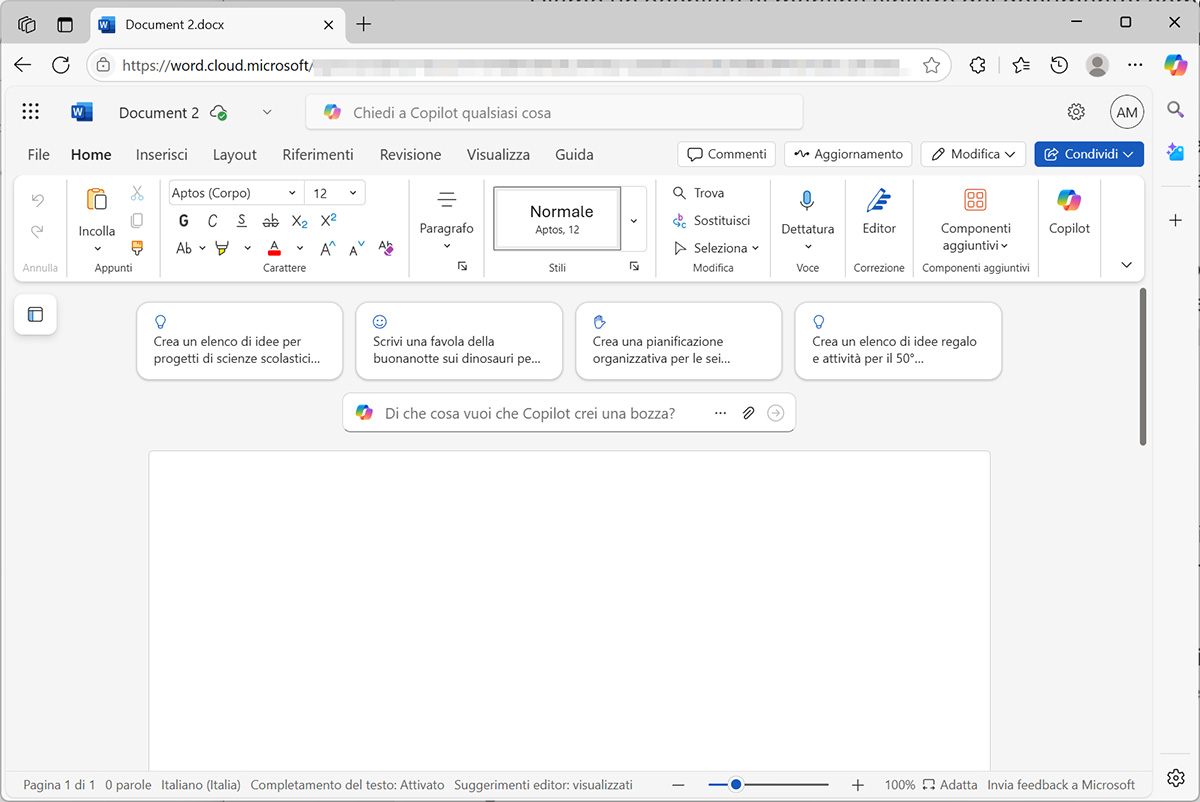Toggle italic (C) formatting

pos(212,221)
